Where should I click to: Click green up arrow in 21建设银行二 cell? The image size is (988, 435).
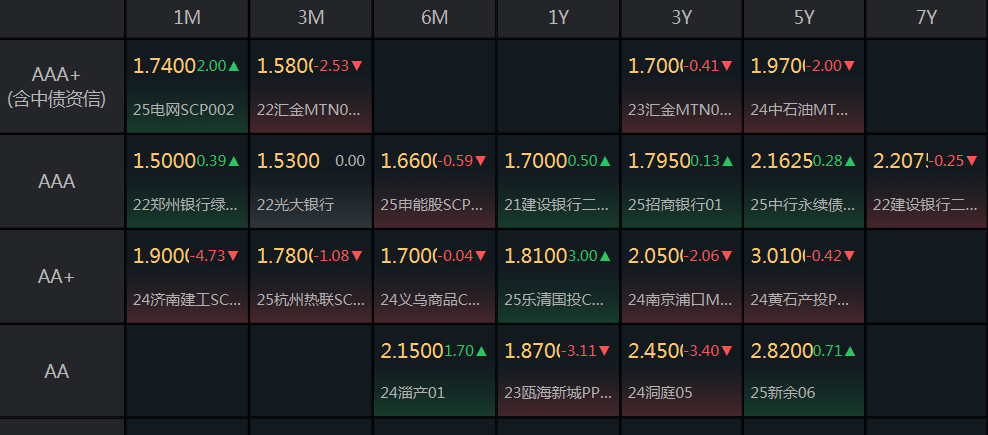[x=604, y=161]
